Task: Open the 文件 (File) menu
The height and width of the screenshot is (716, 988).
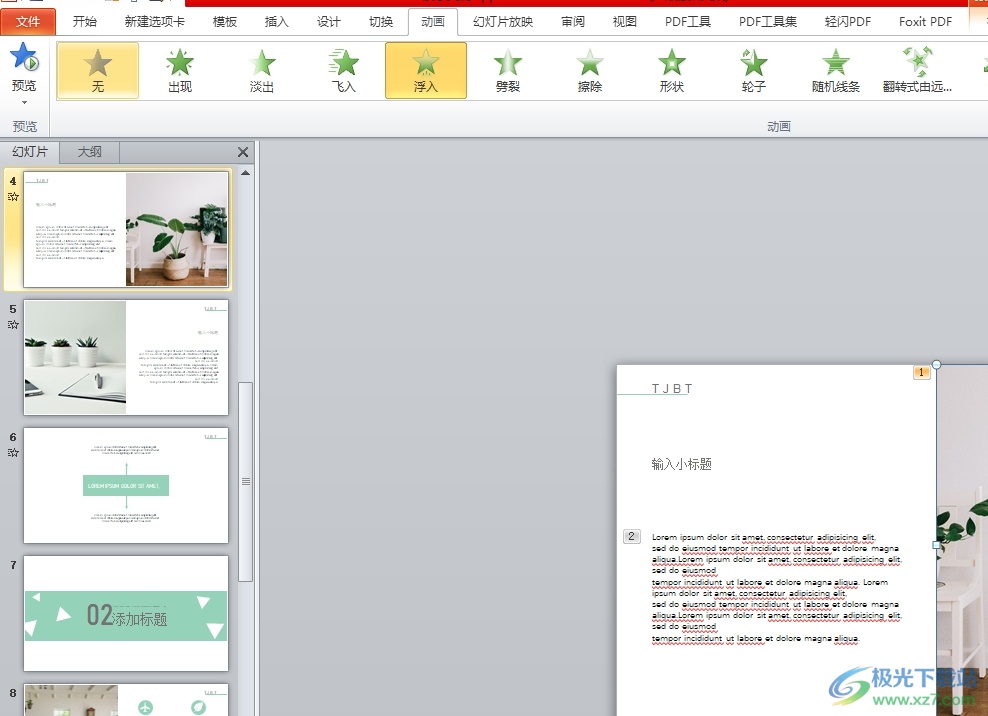Action: point(28,21)
